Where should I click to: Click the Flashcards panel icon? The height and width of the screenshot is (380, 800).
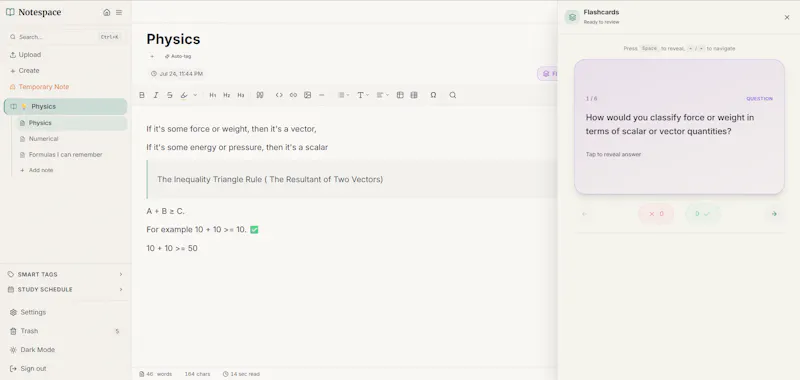[x=572, y=17]
